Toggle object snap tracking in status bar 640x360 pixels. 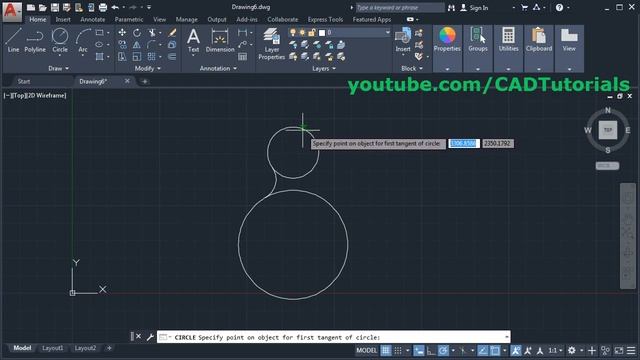point(482,350)
